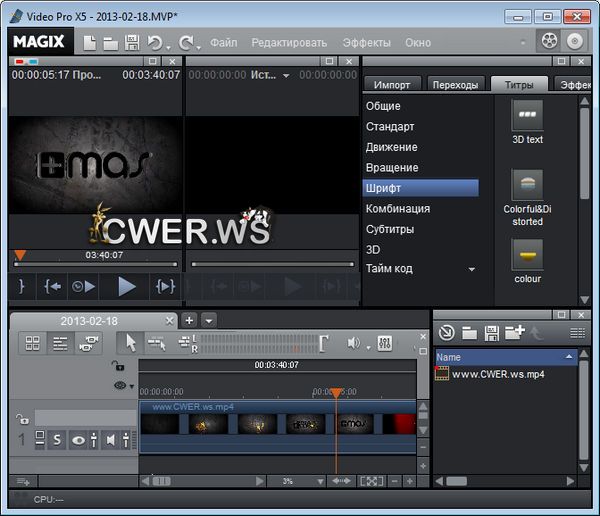Select the Шрифт title category
600x516 pixels.
421,188
